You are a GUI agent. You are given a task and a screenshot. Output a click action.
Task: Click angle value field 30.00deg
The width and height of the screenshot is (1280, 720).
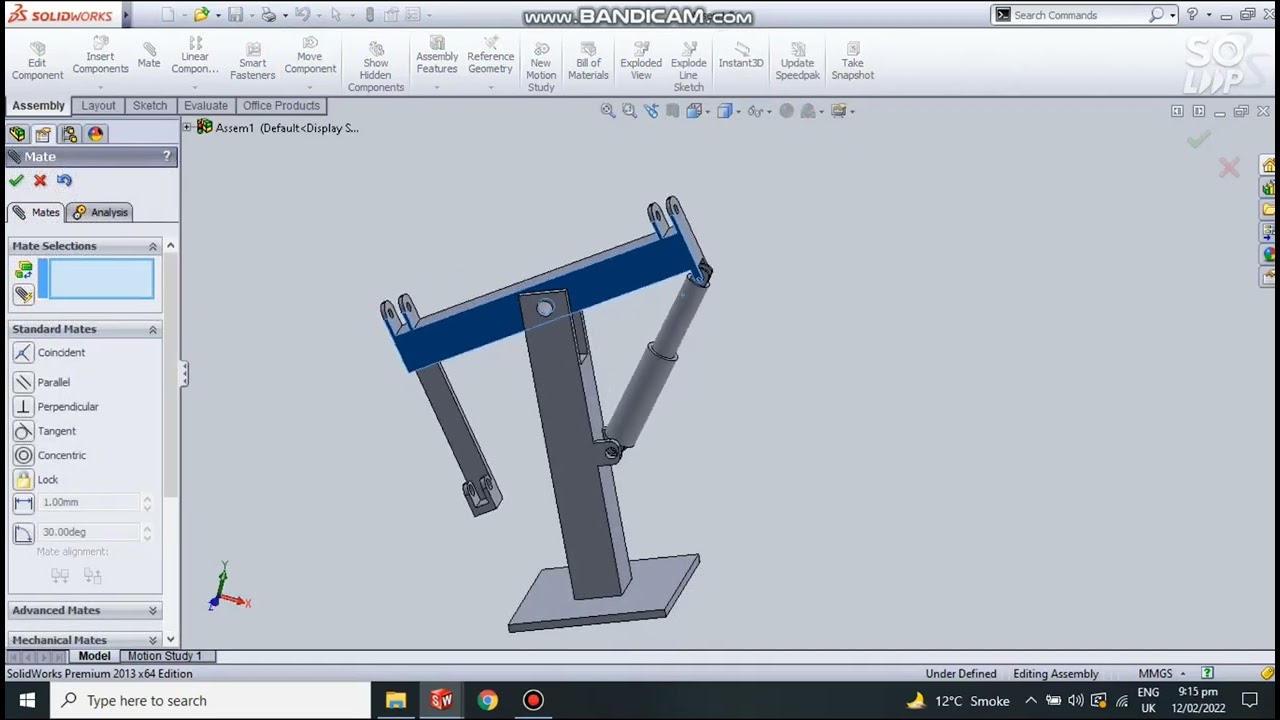click(x=90, y=533)
